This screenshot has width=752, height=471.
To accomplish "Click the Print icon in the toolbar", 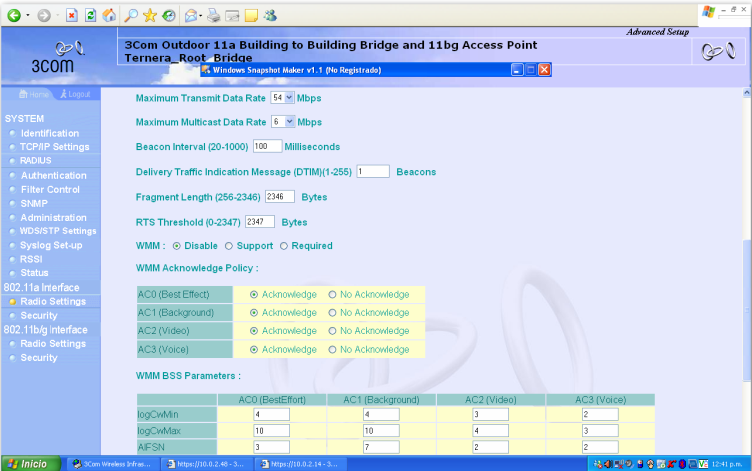I will (214, 16).
